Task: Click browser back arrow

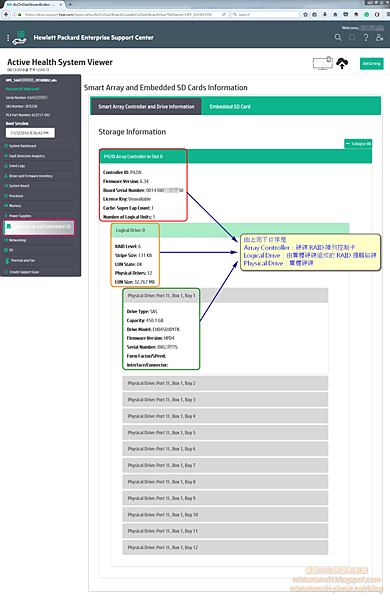Action: (6, 15)
